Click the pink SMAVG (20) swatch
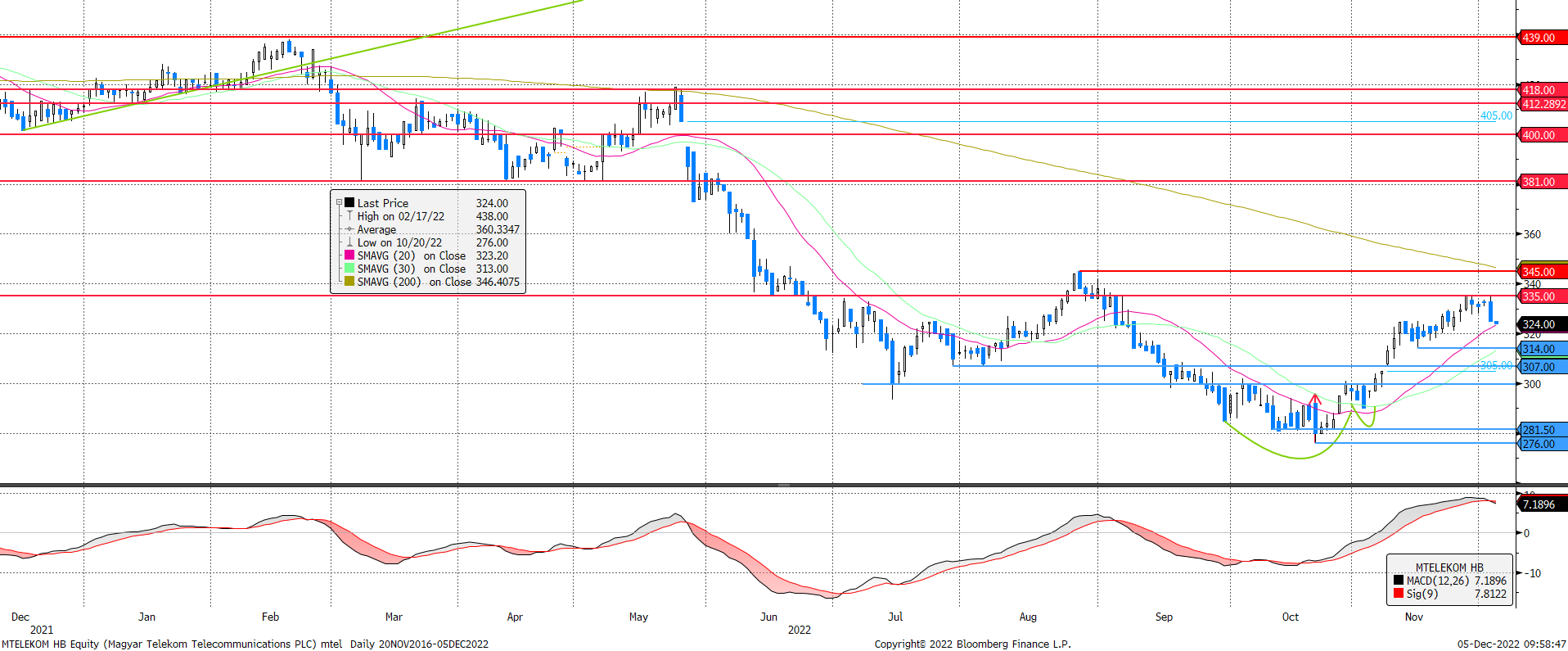Image resolution: width=1568 pixels, height=651 pixels. click(x=349, y=255)
